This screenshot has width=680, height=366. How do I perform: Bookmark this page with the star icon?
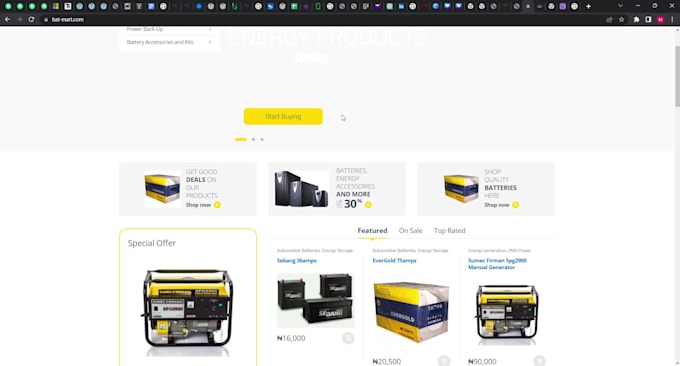tap(621, 20)
